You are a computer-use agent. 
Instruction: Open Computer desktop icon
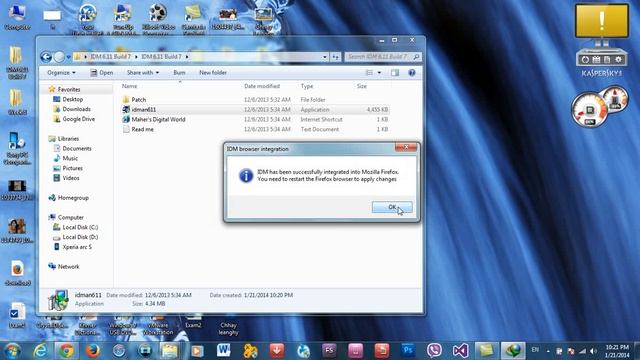tap(17, 17)
